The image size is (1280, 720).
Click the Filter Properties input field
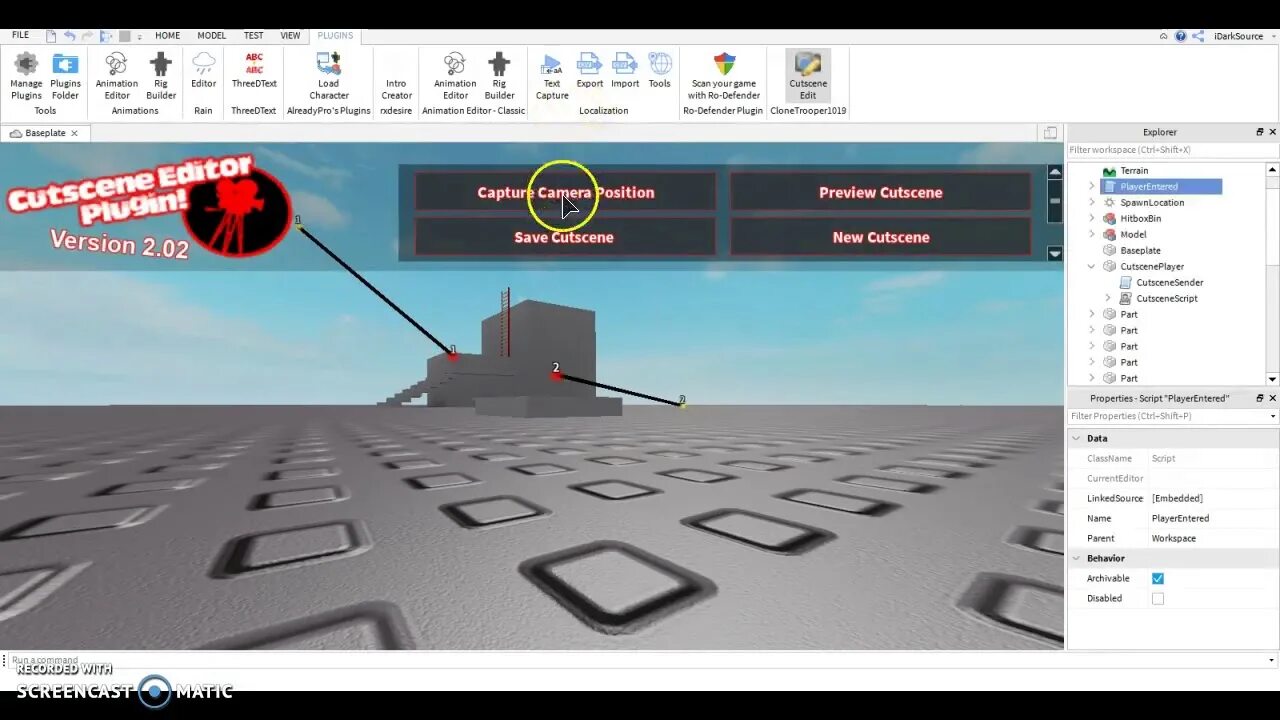[1166, 416]
